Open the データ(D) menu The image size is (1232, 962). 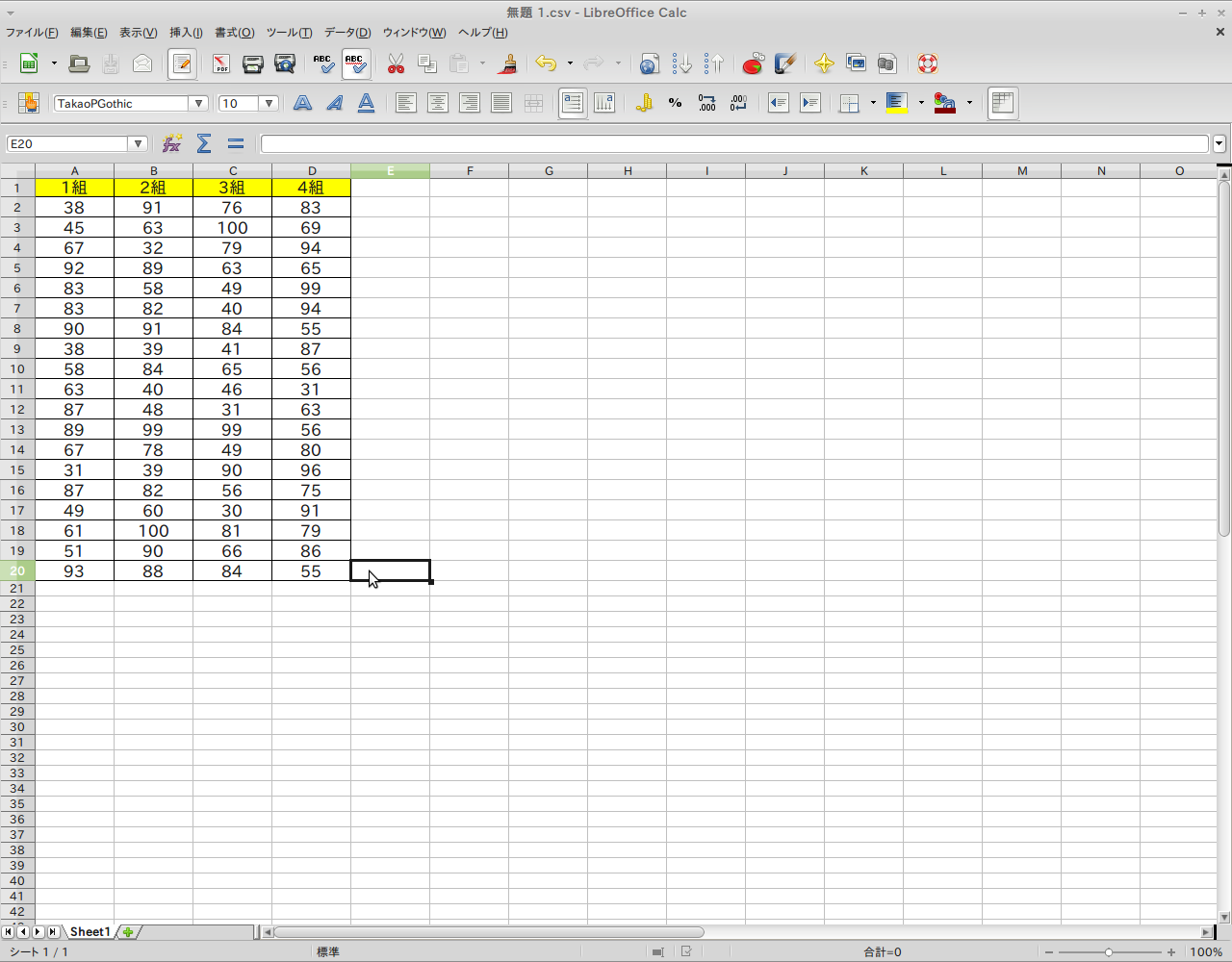point(347,33)
